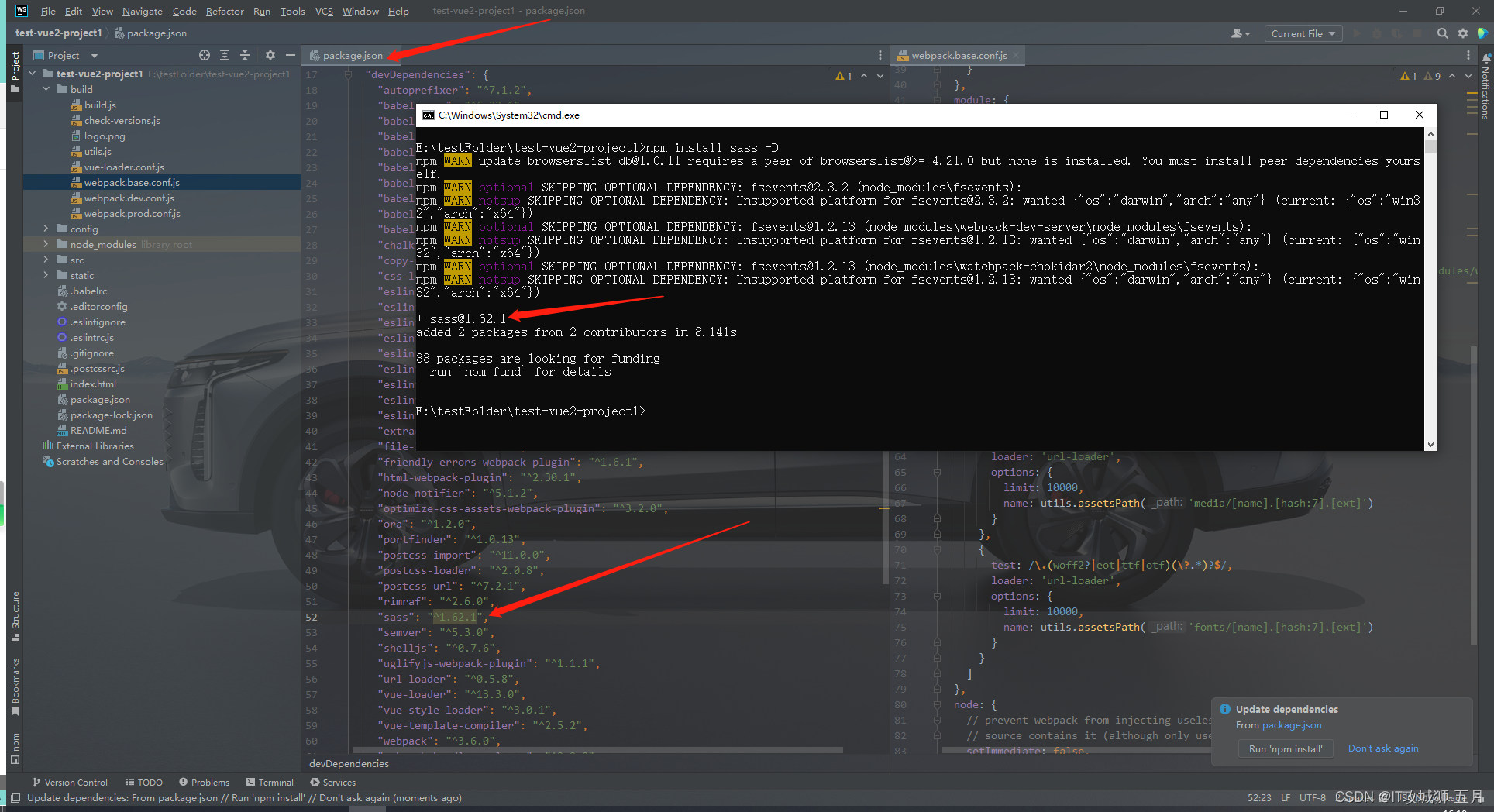This screenshot has width=1494, height=812.
Task: Expand the config folder
Action: (x=46, y=229)
